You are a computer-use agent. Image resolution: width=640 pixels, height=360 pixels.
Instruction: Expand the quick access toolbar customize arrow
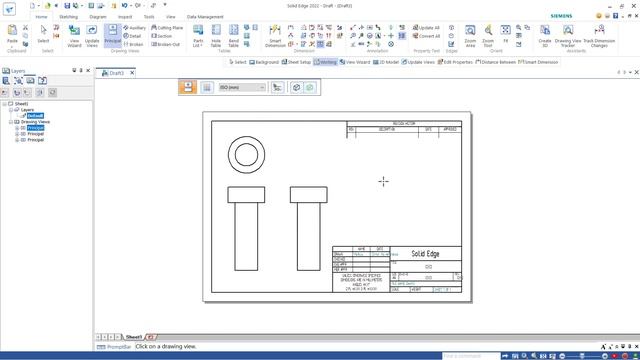[x=165, y=5]
